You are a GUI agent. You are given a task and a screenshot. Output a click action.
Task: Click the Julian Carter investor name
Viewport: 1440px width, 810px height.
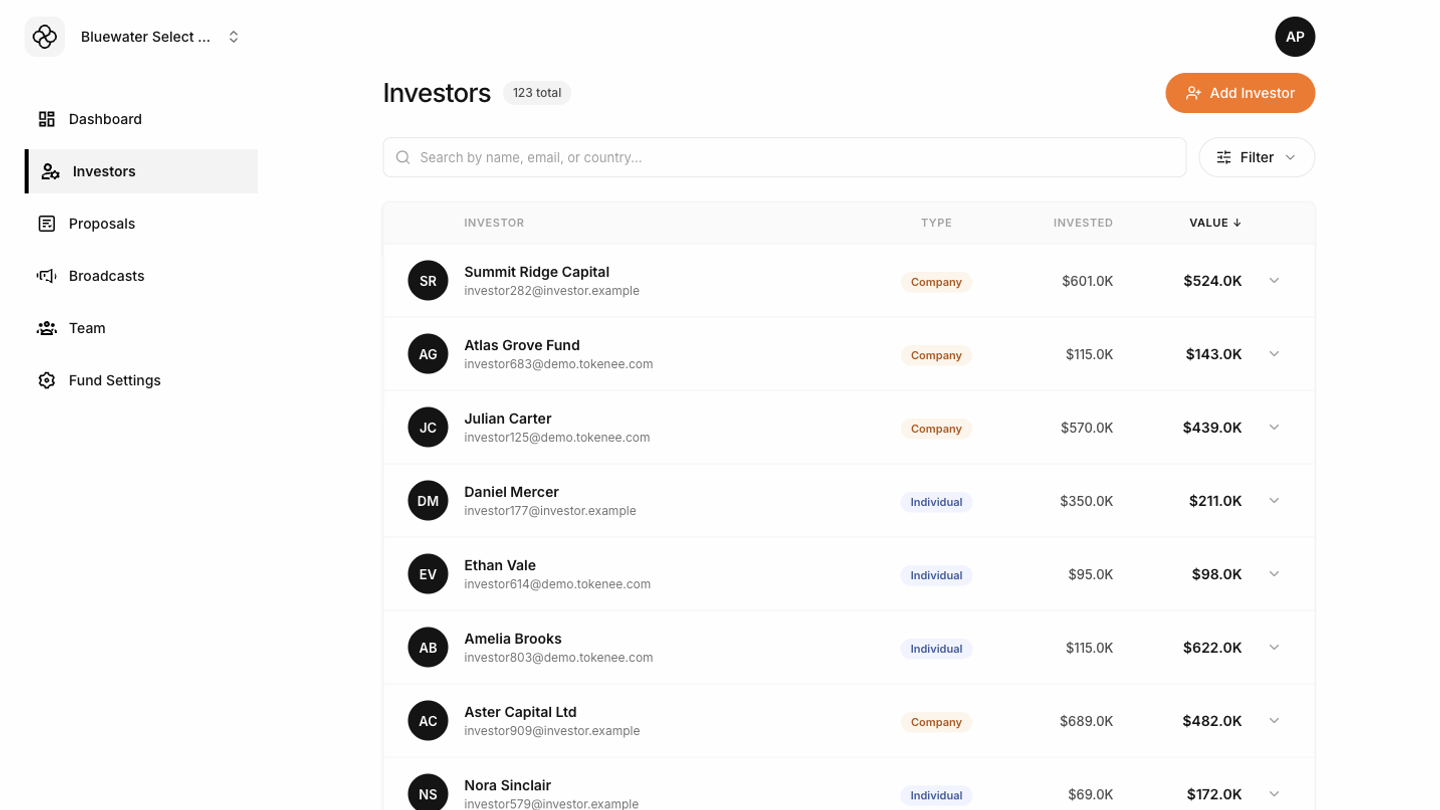click(507, 419)
